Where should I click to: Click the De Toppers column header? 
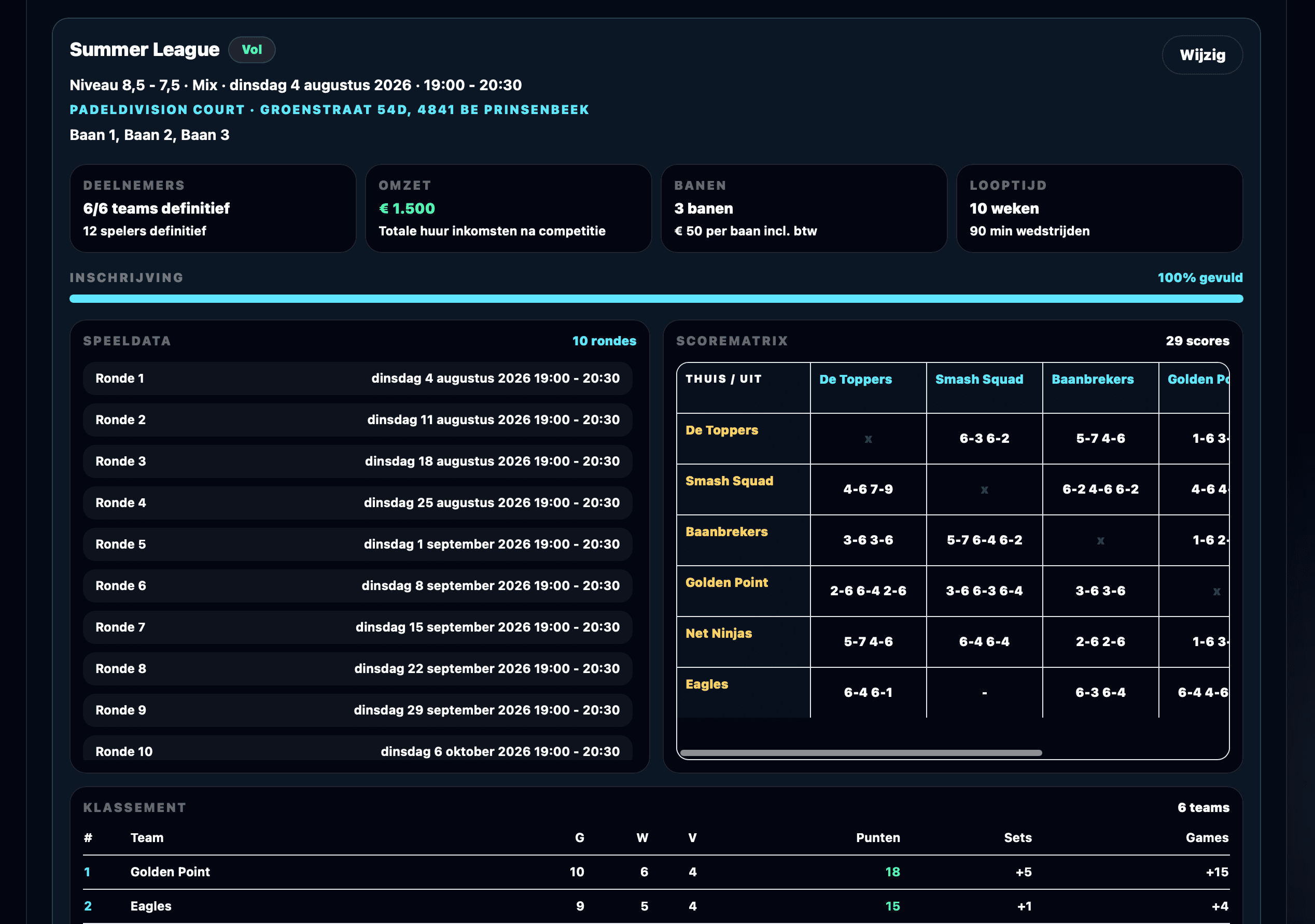coord(855,379)
